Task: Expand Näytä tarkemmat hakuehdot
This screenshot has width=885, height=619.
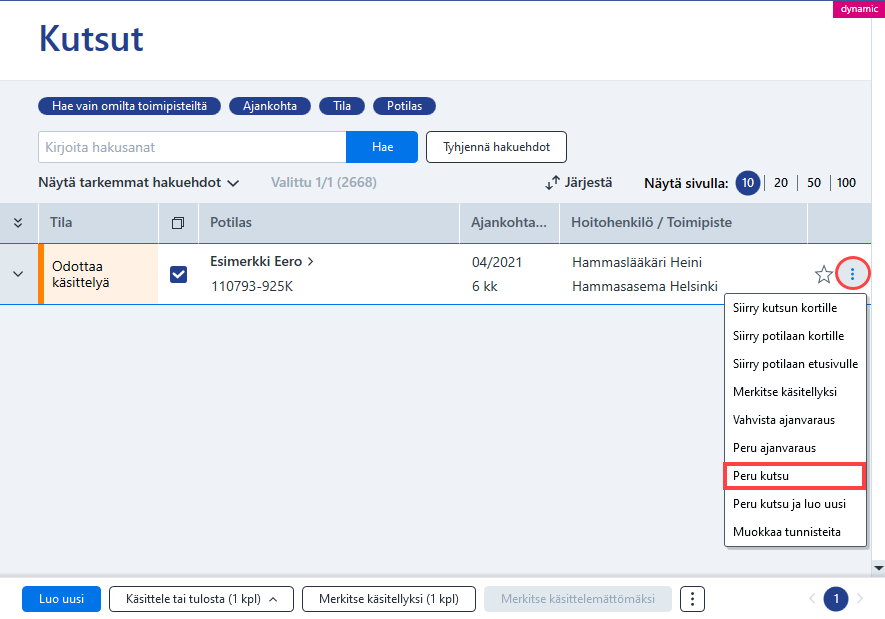Action: click(138, 182)
